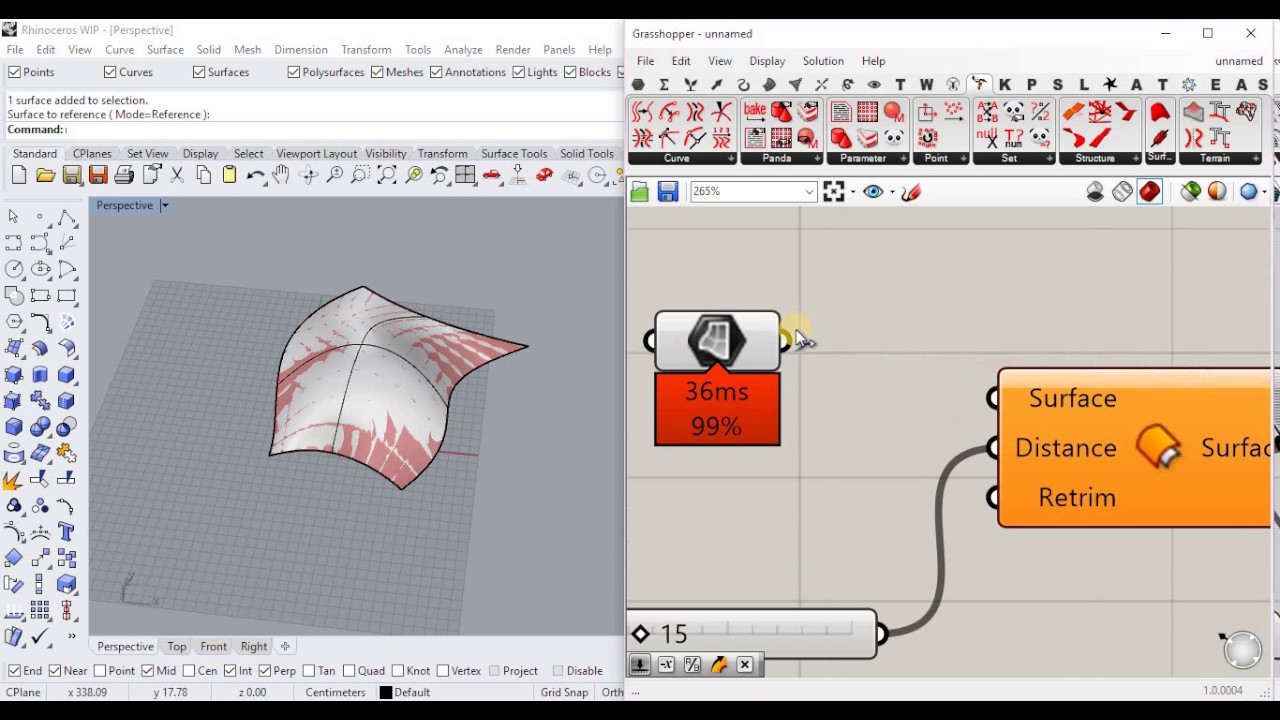
Task: Click the Default layer color swatch
Action: pyautogui.click(x=386, y=693)
